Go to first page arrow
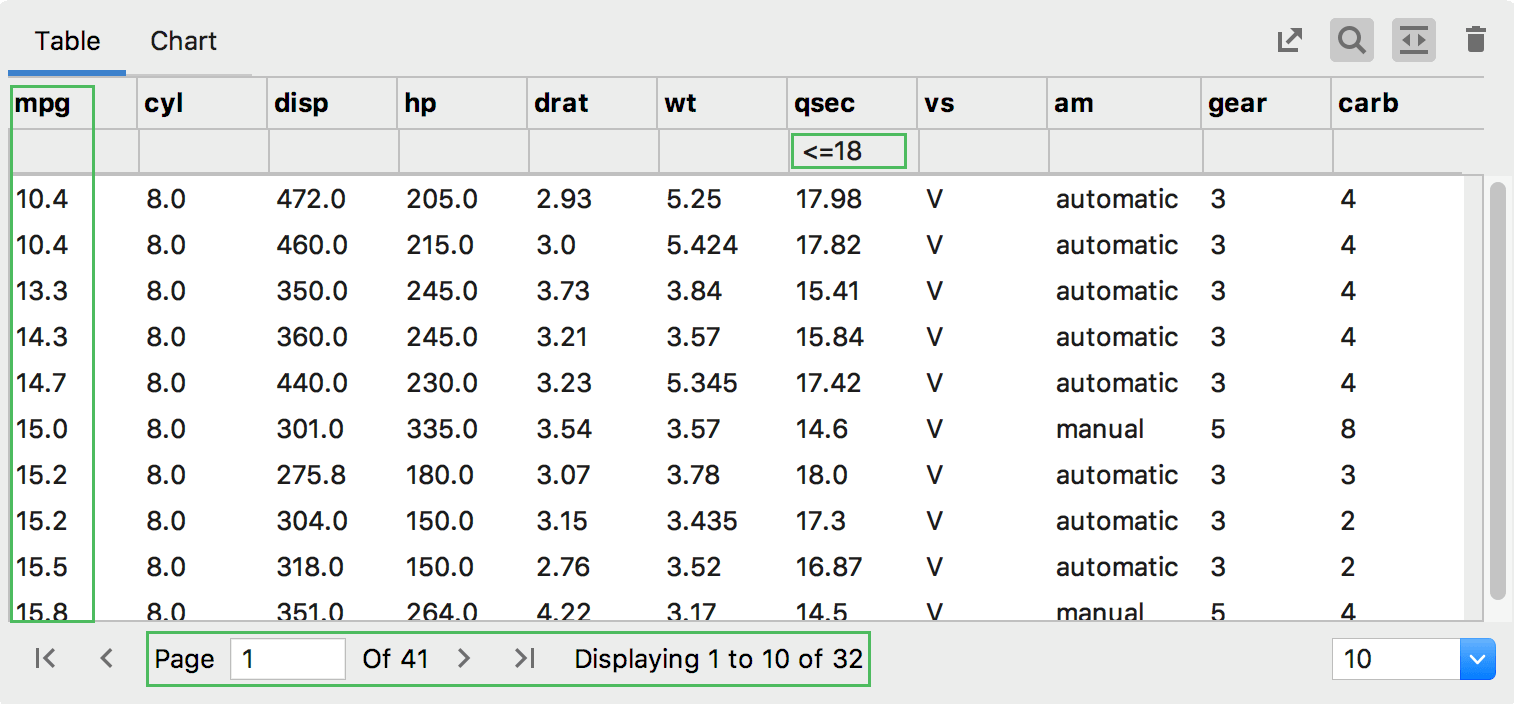The height and width of the screenshot is (704, 1514). click(45, 658)
